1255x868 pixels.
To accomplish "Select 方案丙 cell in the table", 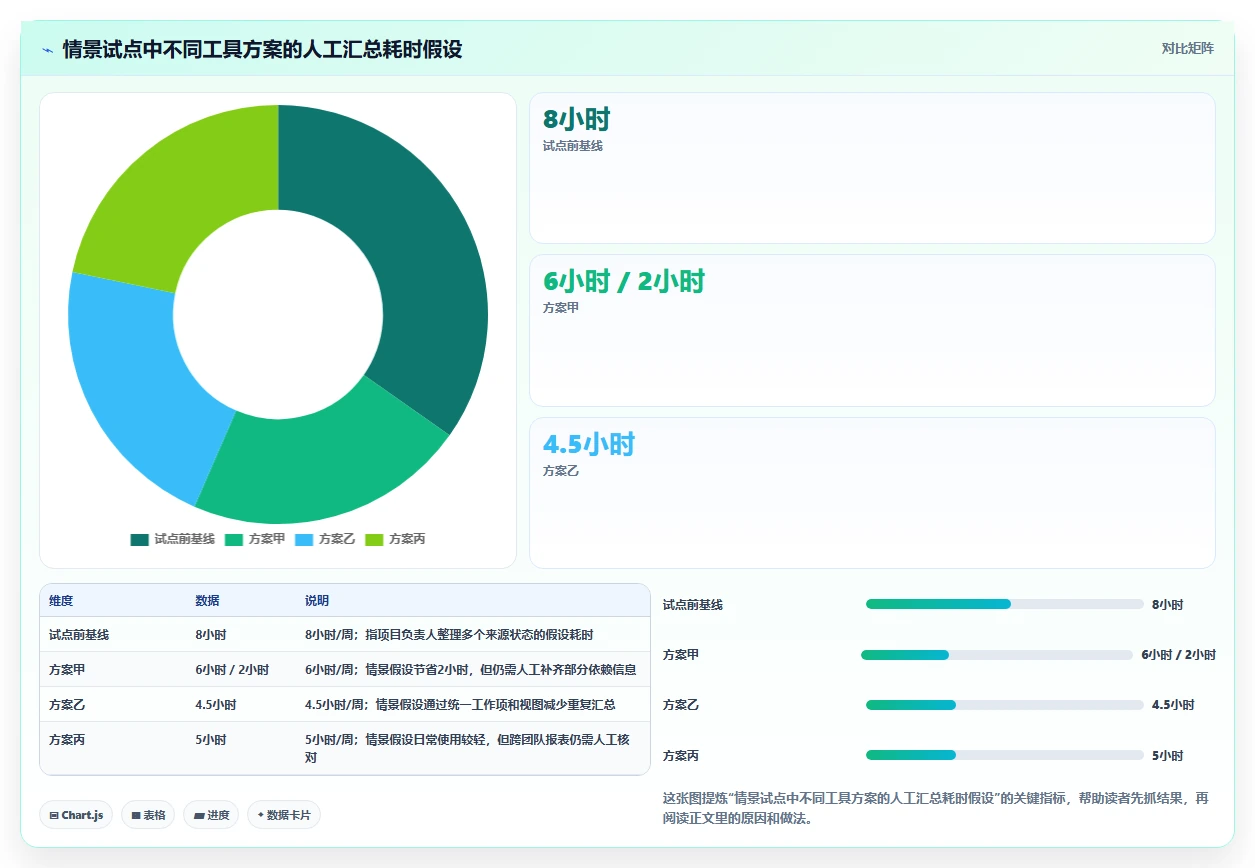I will pyautogui.click(x=67, y=740).
